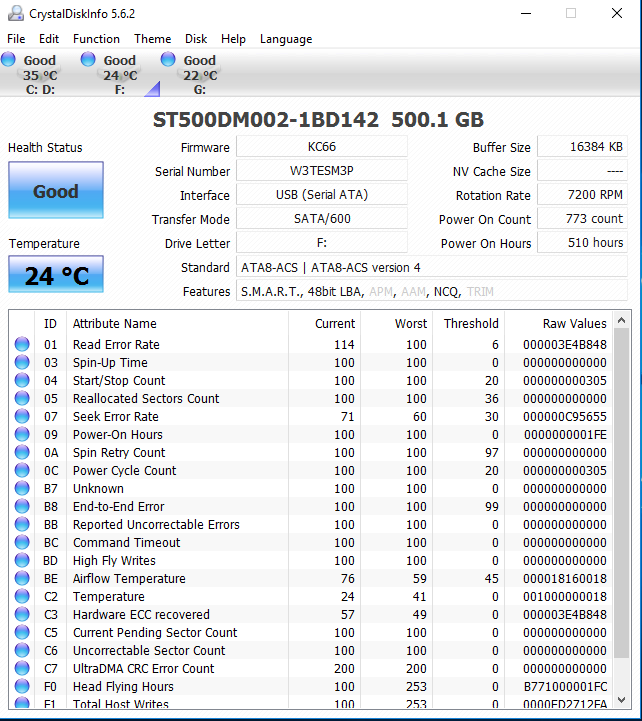Open the Disk menu
This screenshot has width=642, height=721.
pyautogui.click(x=196, y=39)
